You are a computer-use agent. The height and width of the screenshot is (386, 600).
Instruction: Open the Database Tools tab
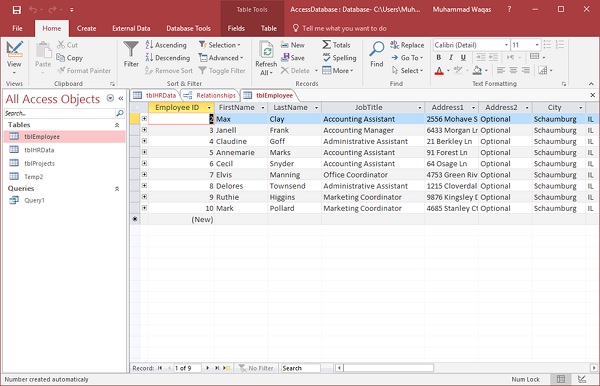[x=188, y=28]
